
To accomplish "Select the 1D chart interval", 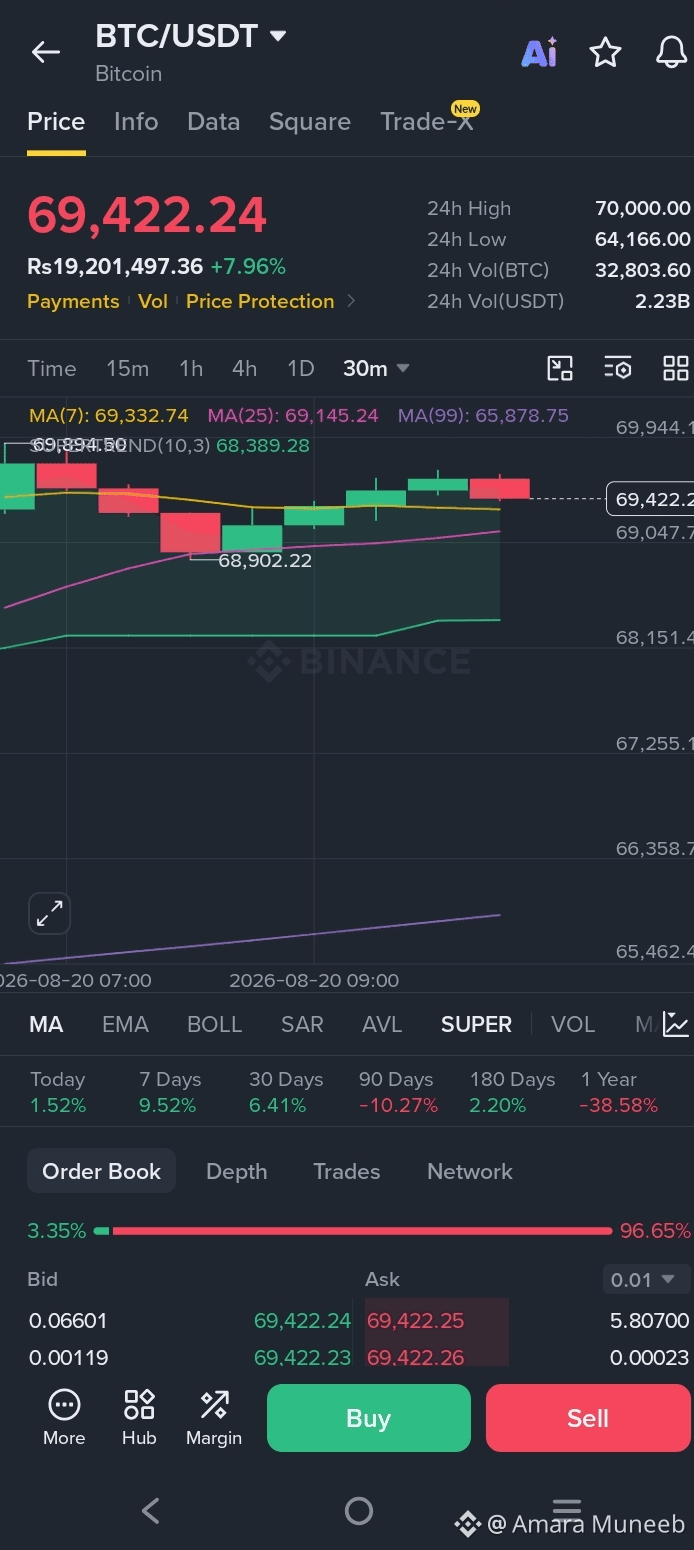I will tap(301, 368).
